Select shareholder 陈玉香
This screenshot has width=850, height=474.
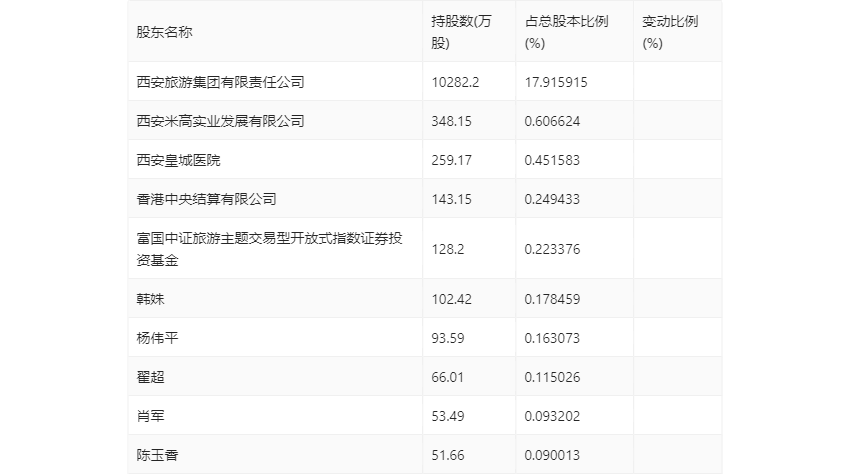pos(157,455)
